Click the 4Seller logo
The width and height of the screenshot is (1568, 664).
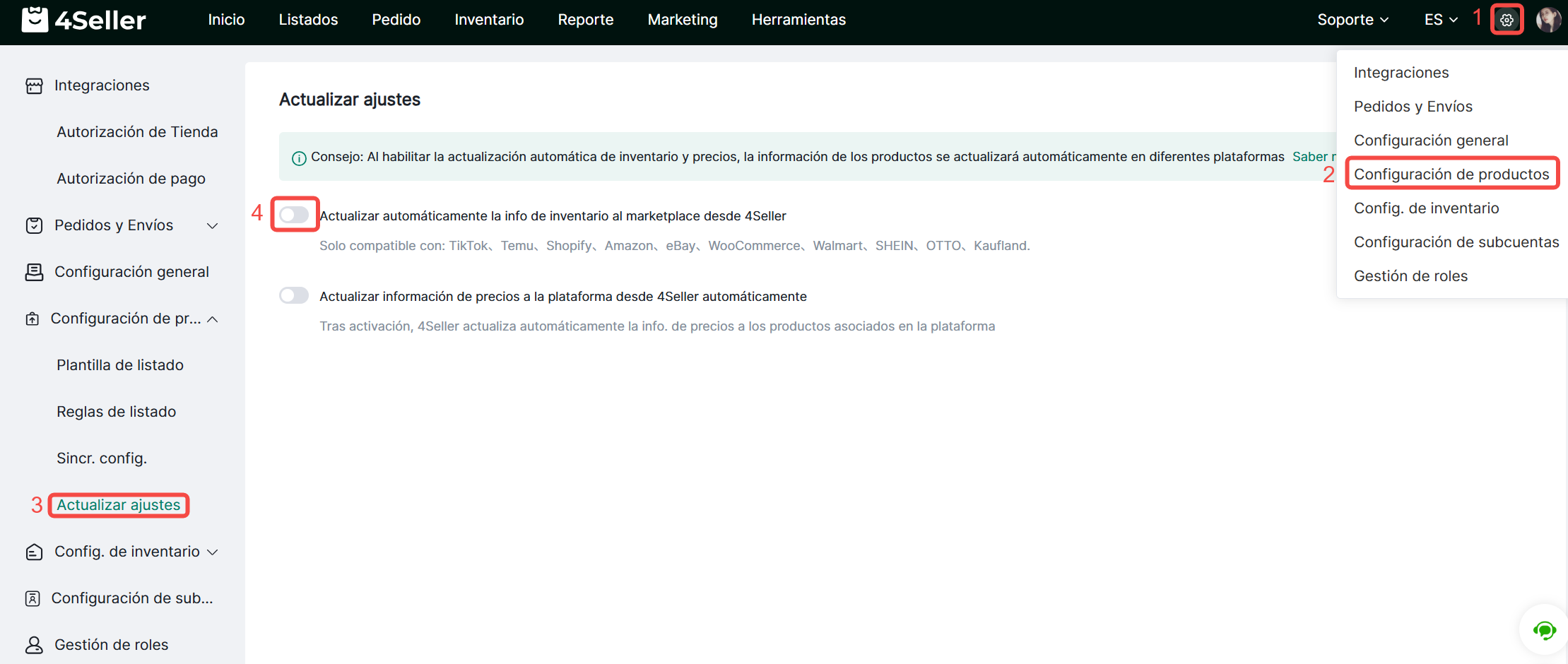83,20
